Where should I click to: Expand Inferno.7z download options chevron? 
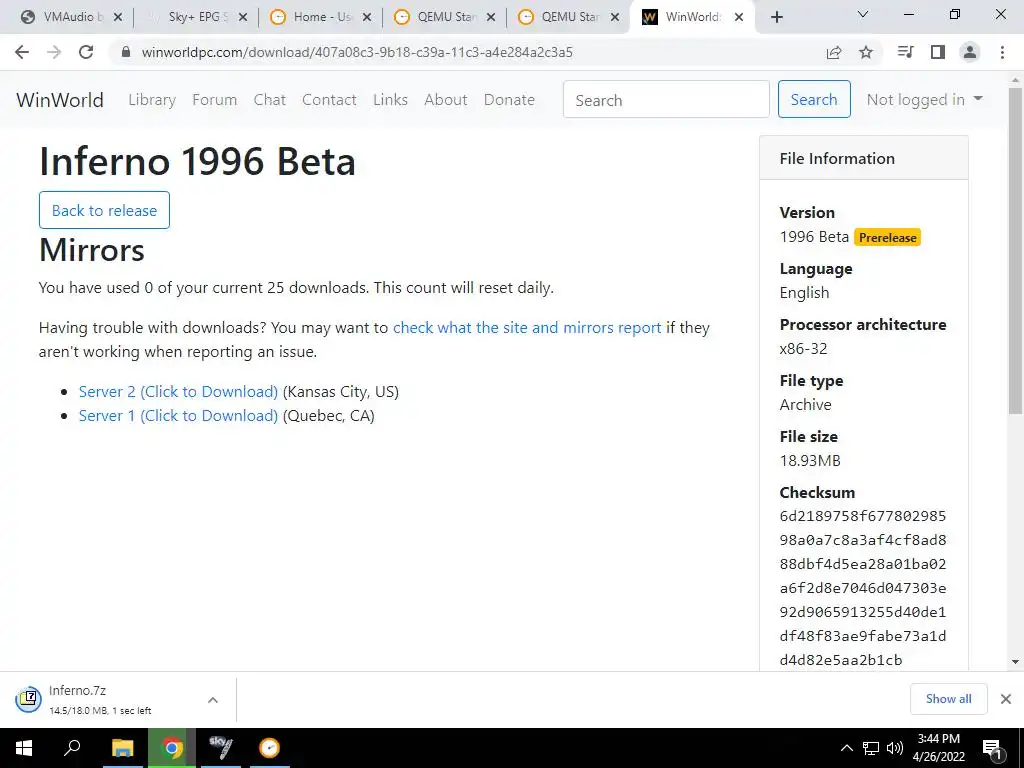[212, 700]
